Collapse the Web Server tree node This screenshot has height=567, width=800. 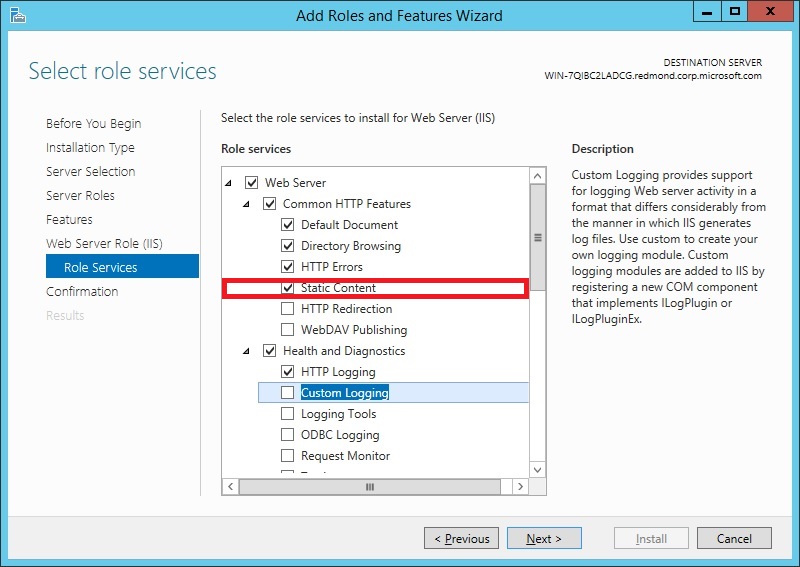click(229, 183)
